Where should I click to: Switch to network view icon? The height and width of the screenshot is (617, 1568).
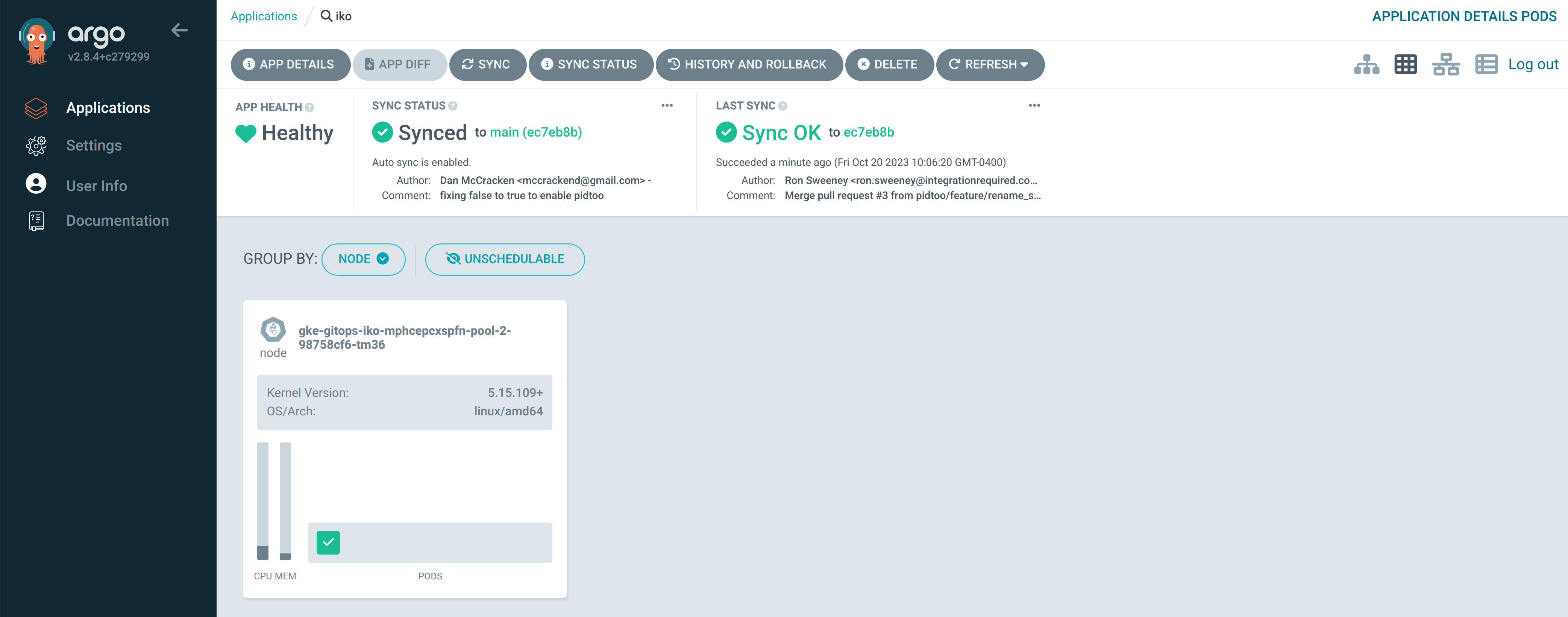(x=1446, y=65)
